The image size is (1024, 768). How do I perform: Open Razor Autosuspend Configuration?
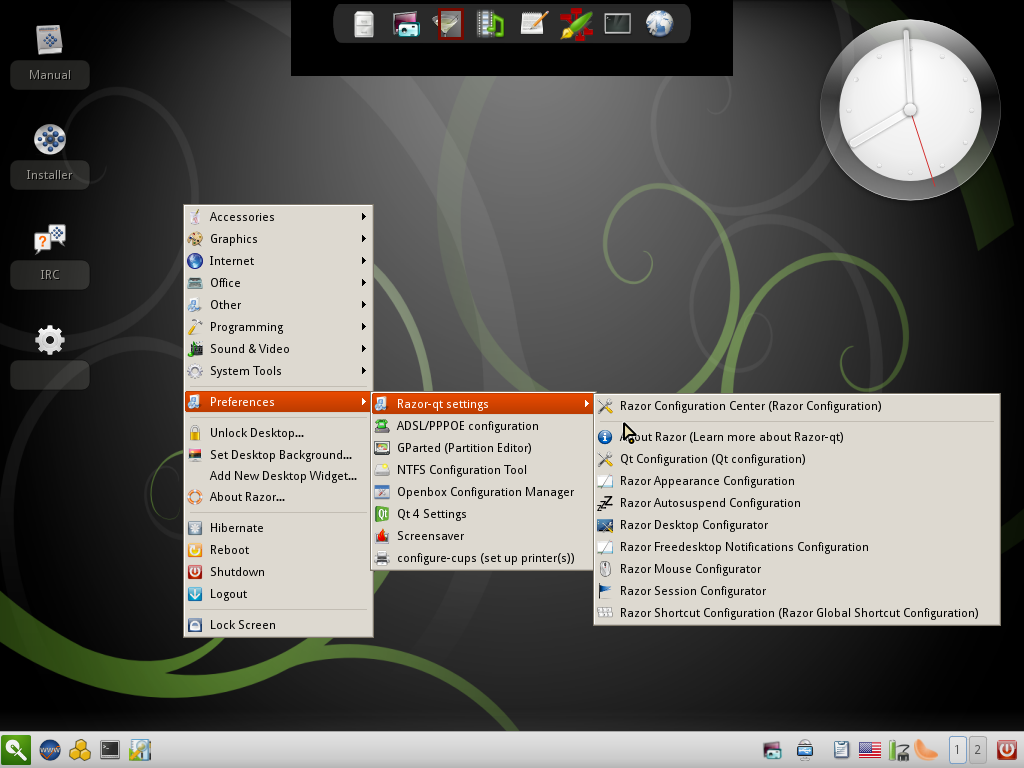[x=797, y=504]
